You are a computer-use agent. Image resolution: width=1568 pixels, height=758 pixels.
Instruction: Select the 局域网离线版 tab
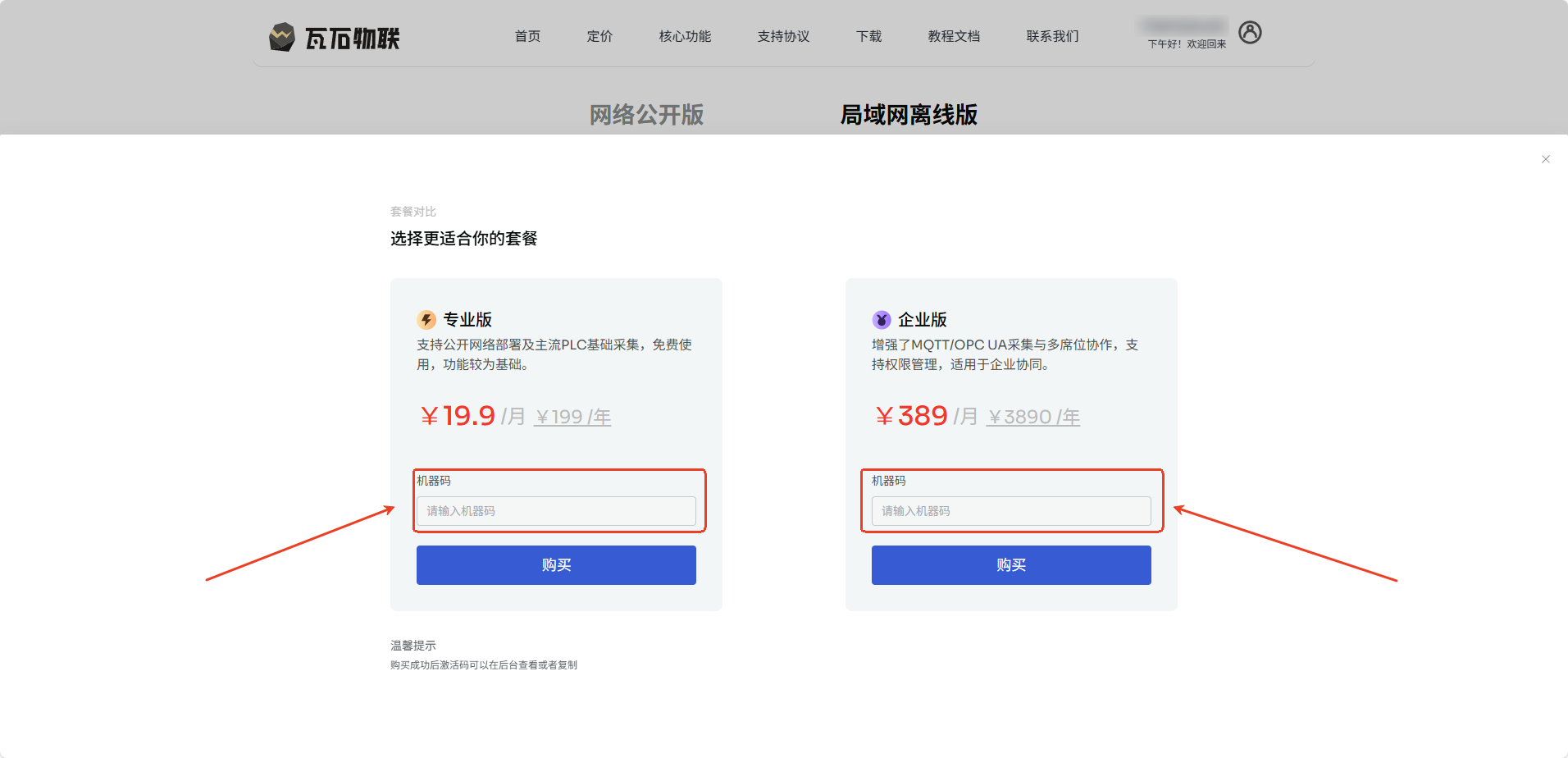909,115
